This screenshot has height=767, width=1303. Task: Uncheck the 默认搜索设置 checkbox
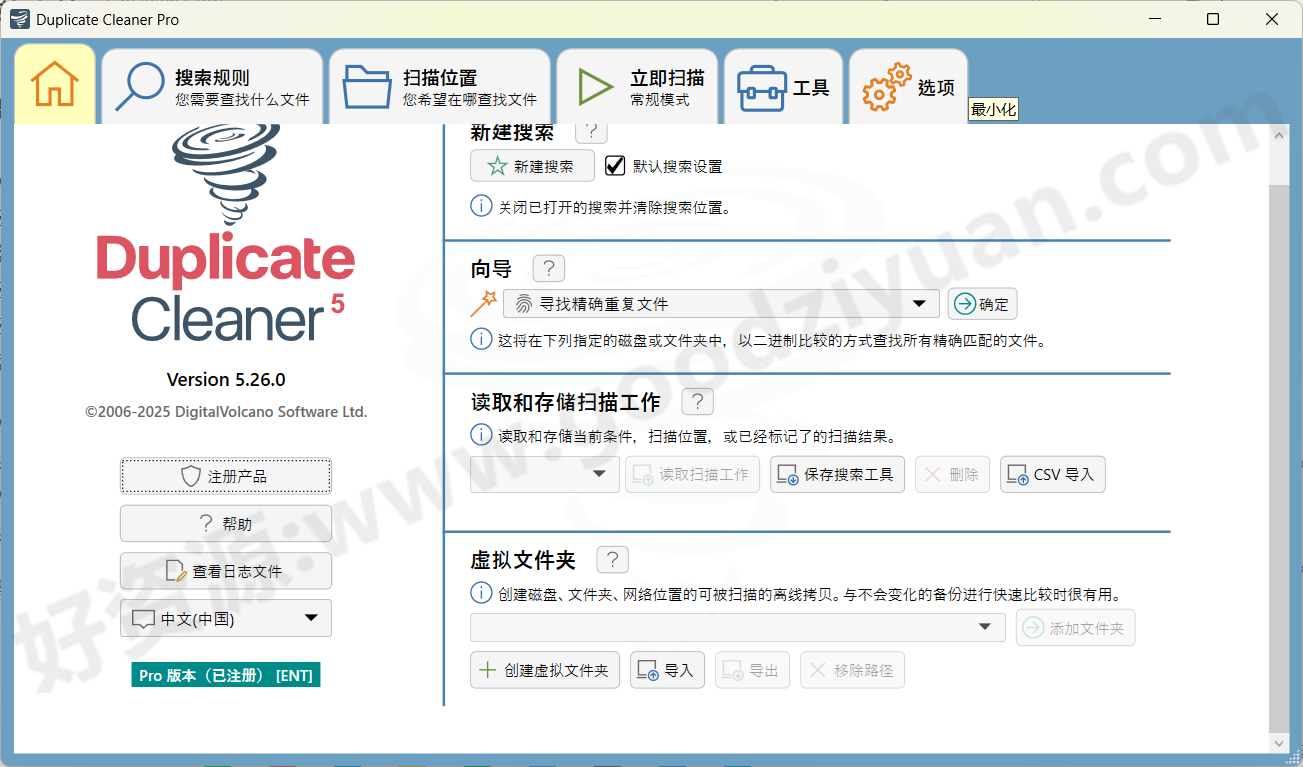click(x=615, y=165)
